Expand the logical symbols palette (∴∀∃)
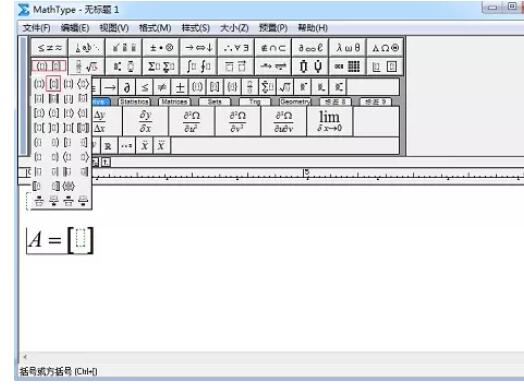The height and width of the screenshot is (386, 524). [236, 48]
